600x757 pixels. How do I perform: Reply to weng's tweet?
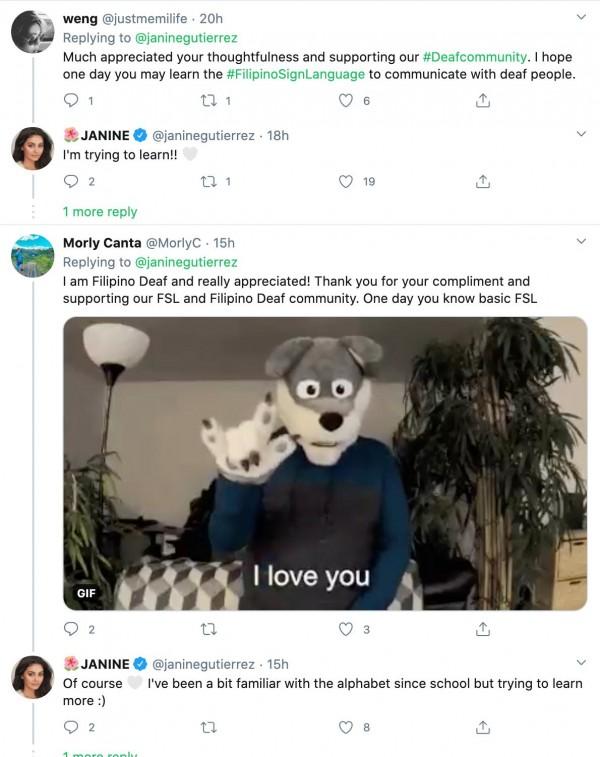coord(71,100)
